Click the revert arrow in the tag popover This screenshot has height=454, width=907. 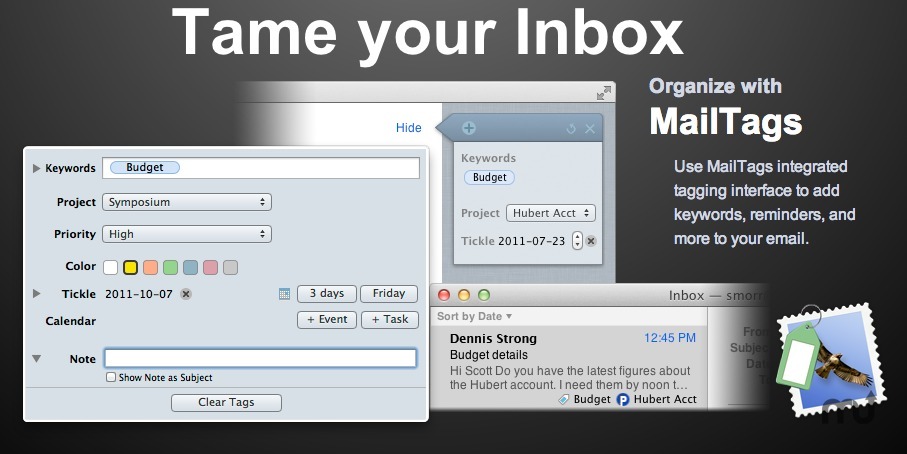[x=571, y=129]
